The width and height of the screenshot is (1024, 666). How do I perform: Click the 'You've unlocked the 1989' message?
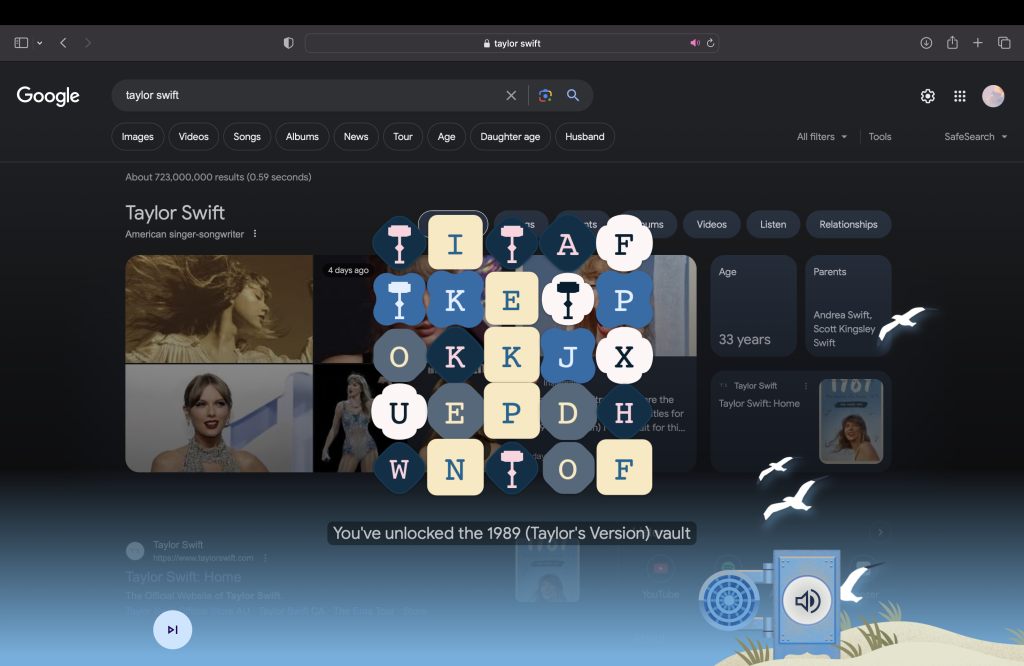pos(511,533)
